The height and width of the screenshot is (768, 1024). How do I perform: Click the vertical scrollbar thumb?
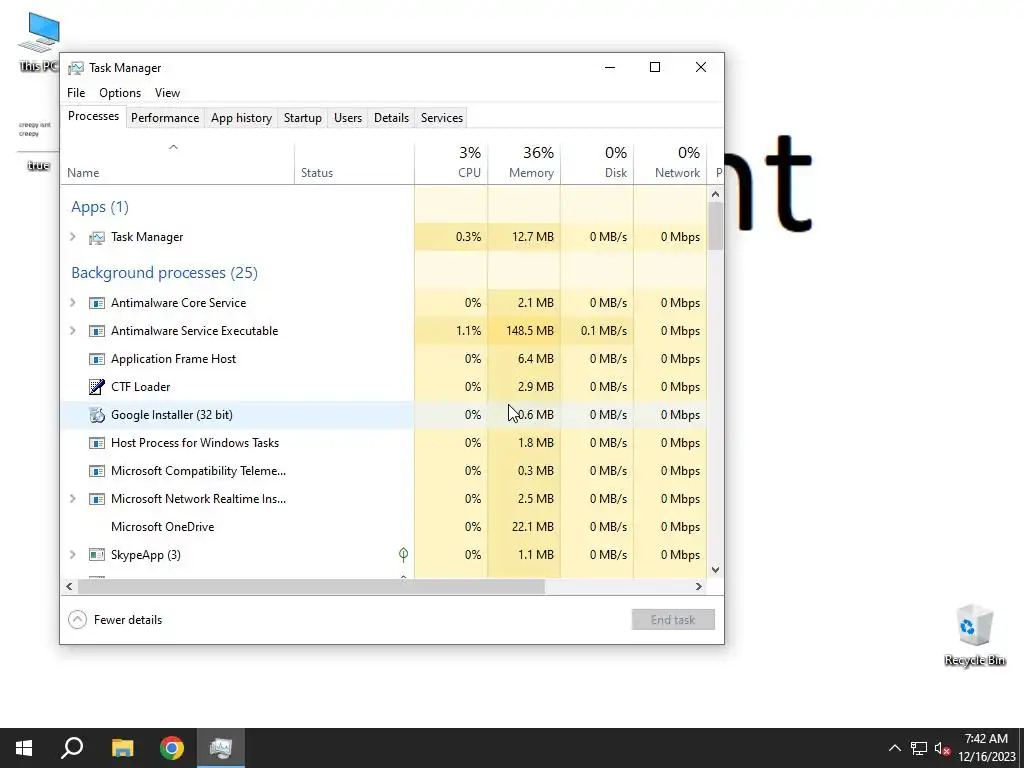(715, 226)
